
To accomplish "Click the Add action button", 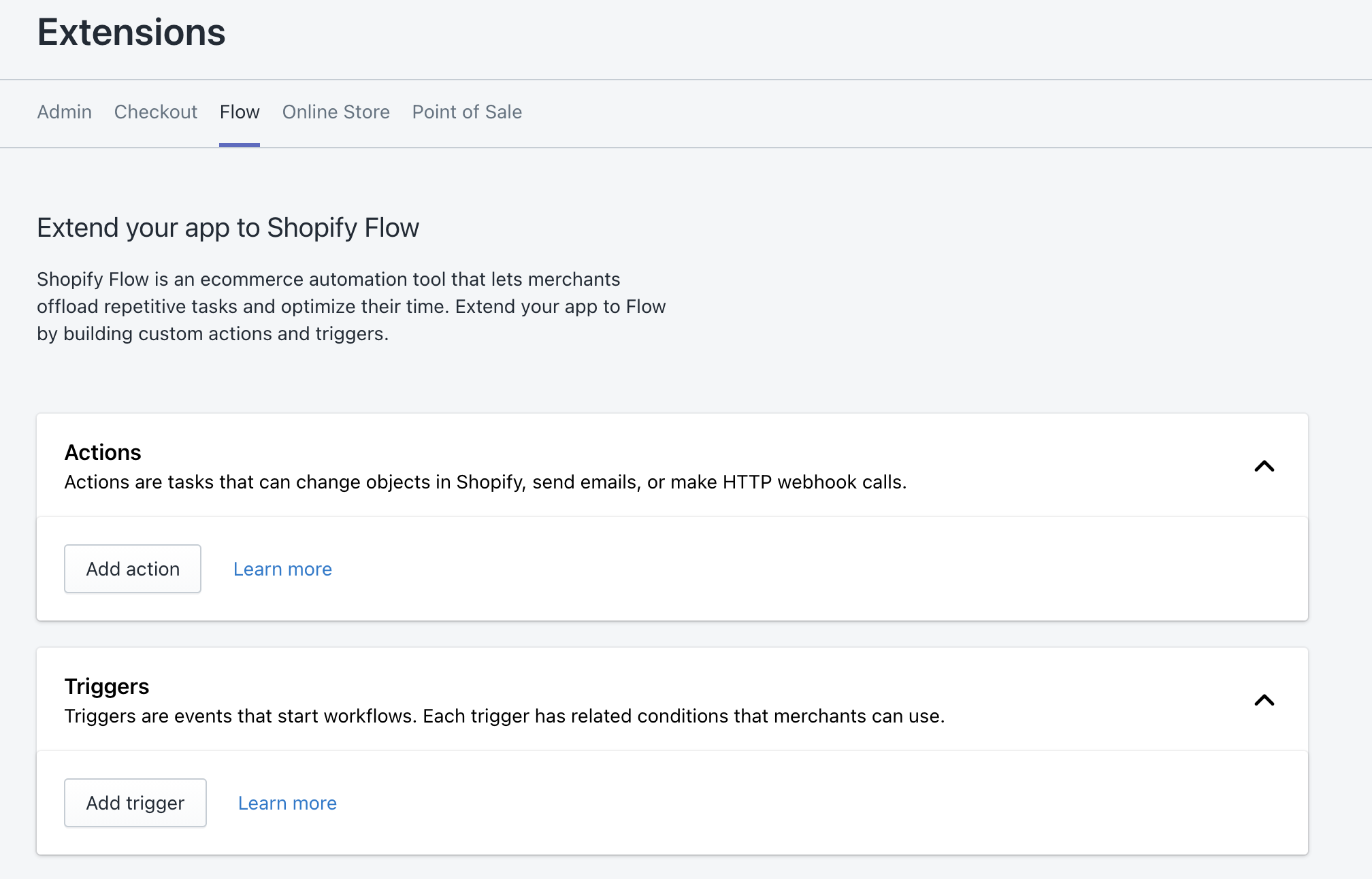I will [x=133, y=569].
